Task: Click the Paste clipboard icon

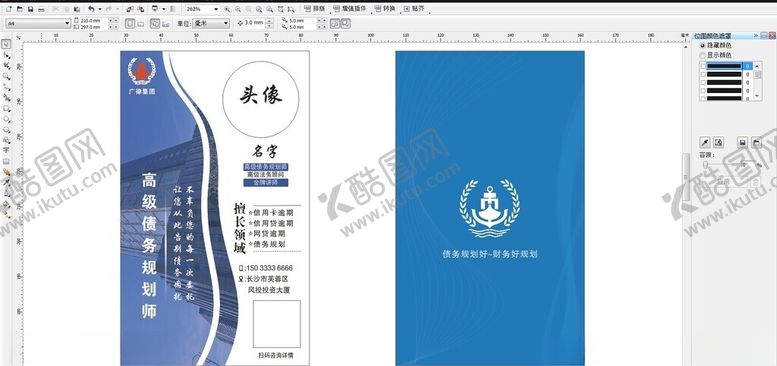Action: point(76,9)
